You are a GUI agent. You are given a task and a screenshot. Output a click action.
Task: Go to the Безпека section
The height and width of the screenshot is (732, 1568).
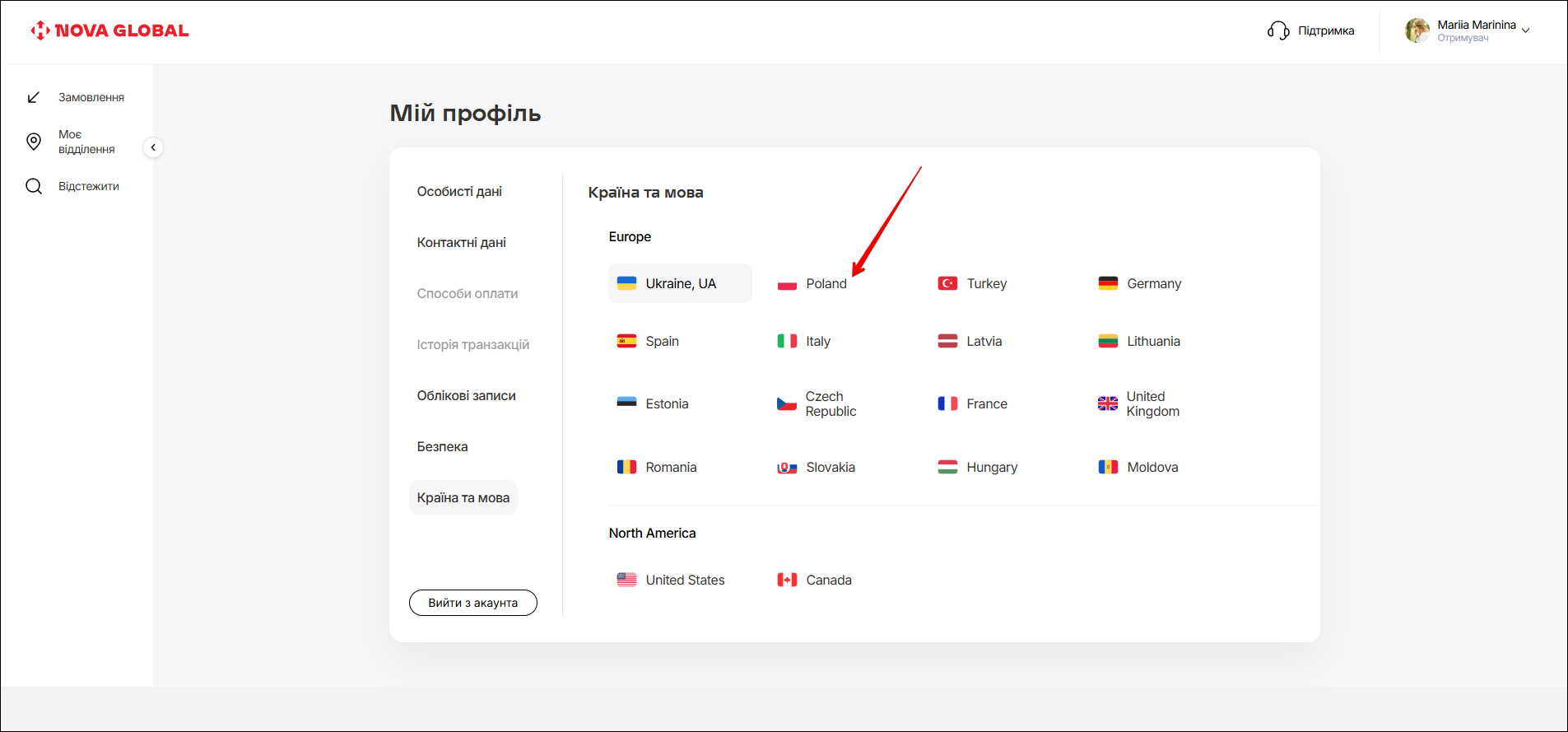(x=442, y=447)
